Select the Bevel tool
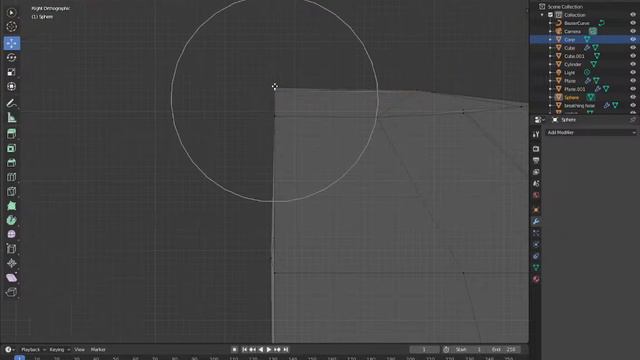 [11, 163]
